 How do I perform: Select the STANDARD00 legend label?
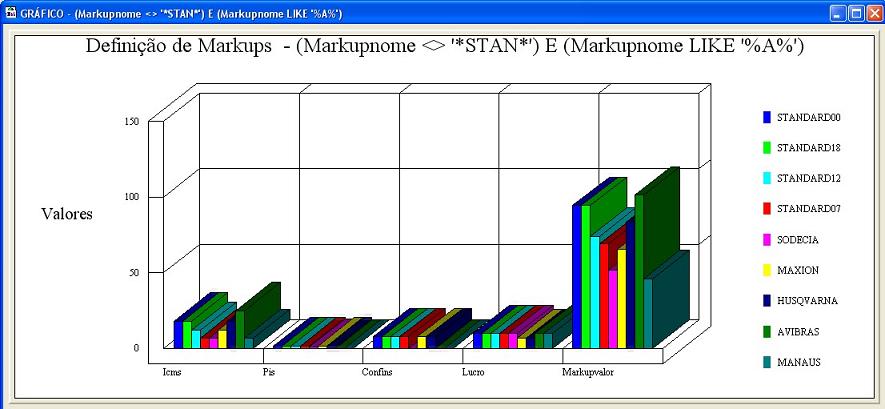pos(809,117)
